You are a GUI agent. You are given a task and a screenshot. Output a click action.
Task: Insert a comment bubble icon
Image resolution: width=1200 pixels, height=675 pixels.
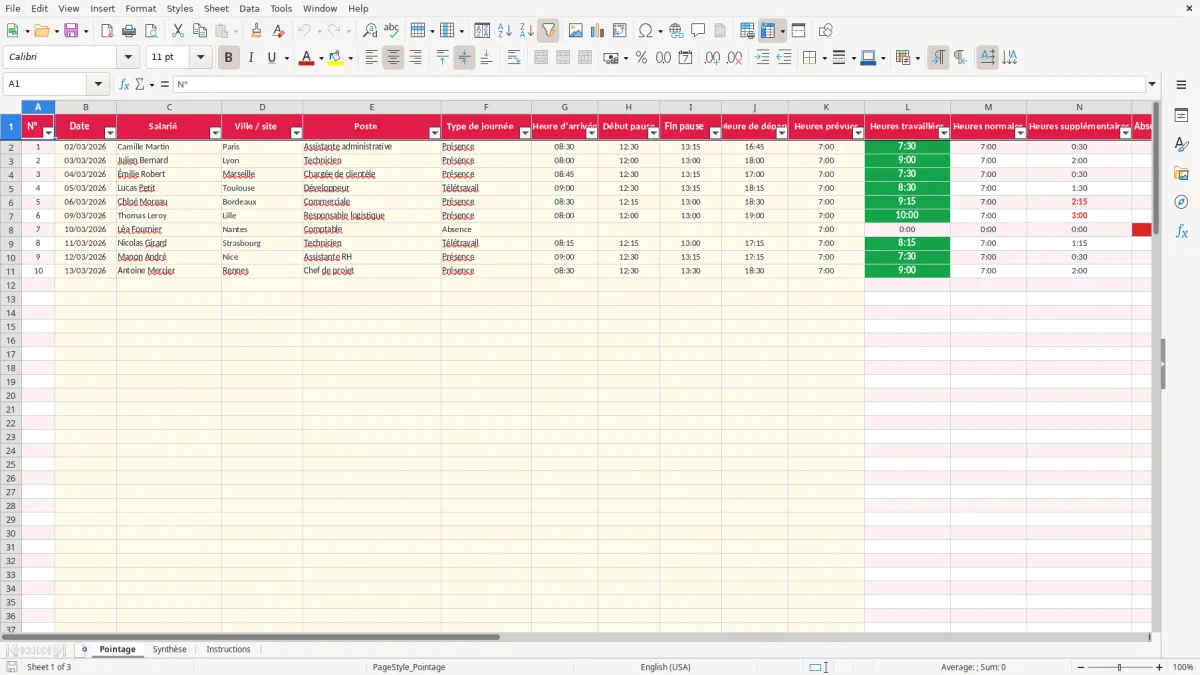pos(698,31)
